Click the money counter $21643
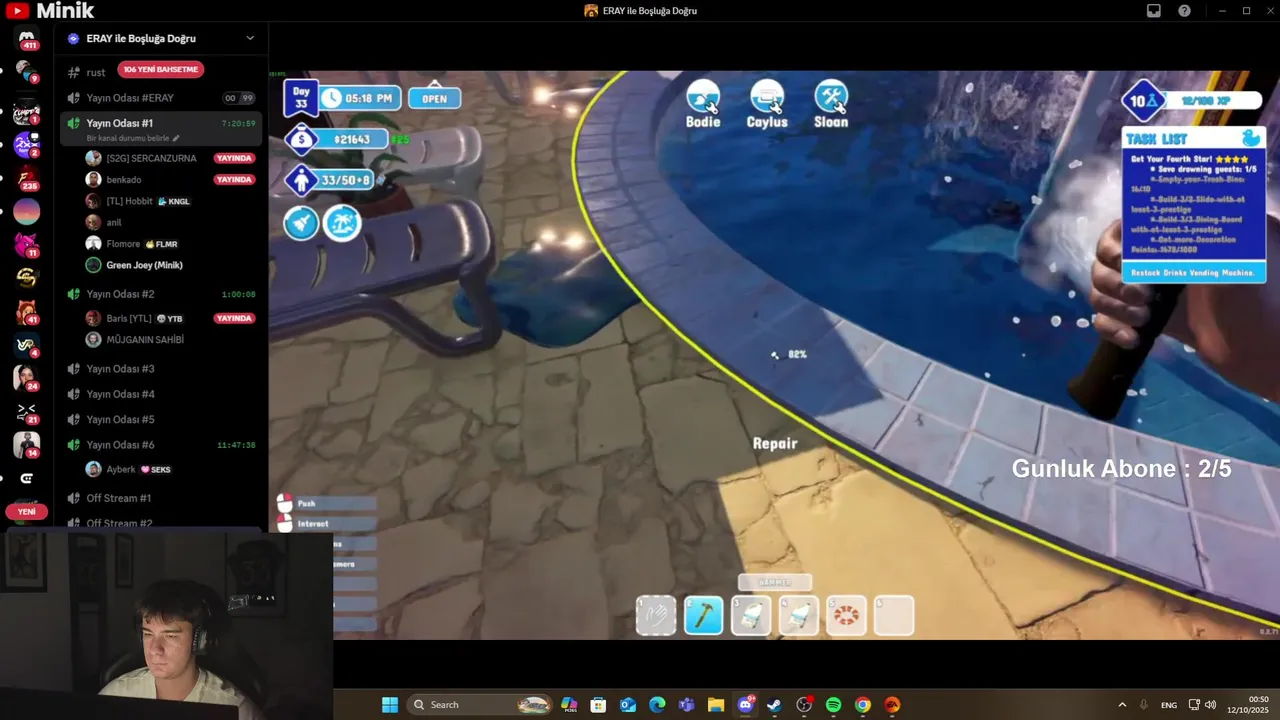Screen dimensions: 1280x720 (337, 139)
